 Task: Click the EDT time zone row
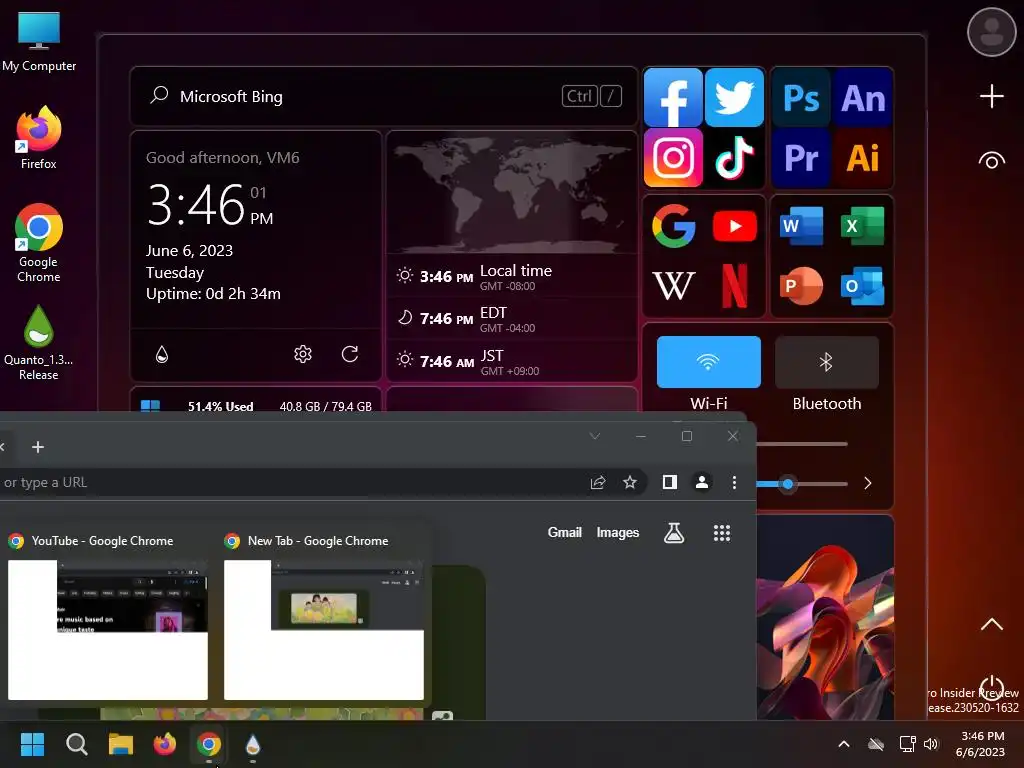(x=511, y=319)
